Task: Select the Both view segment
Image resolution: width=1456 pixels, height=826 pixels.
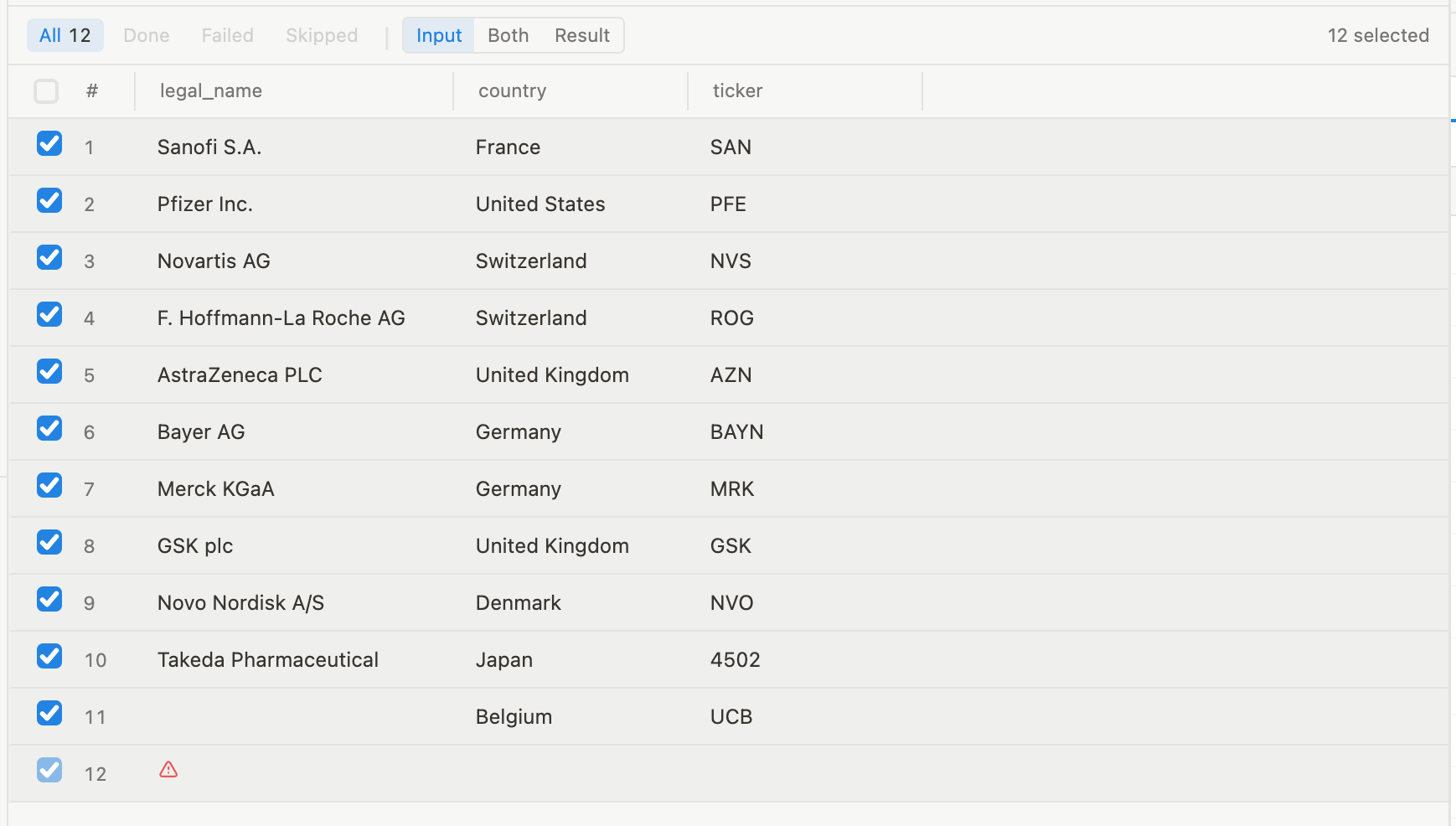Action: 509,35
